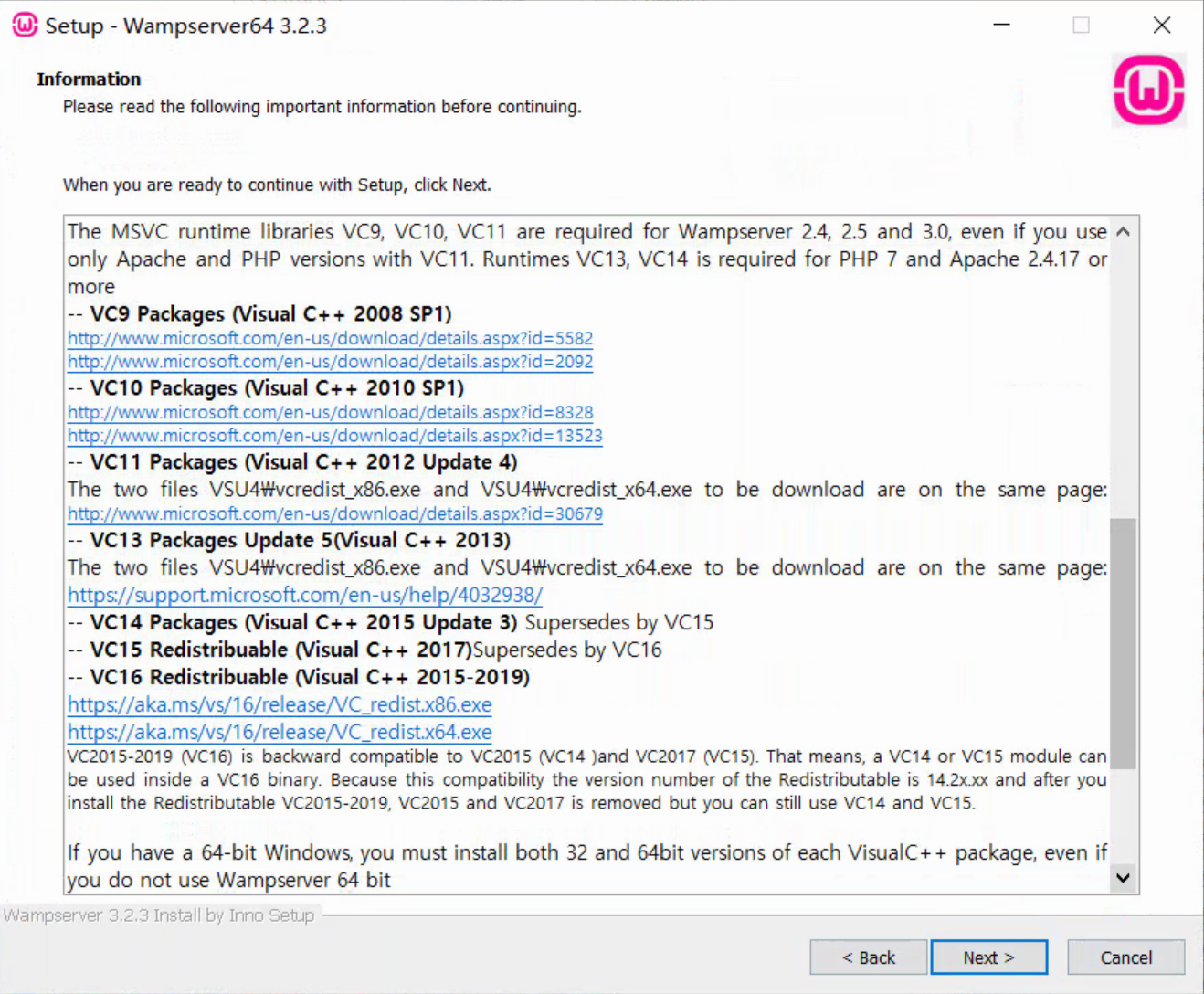Image resolution: width=1204 pixels, height=994 pixels.
Task: Click the 'VC16 Redistribuable (Visual C++ 2015-2019)' heading
Action: click(310, 677)
